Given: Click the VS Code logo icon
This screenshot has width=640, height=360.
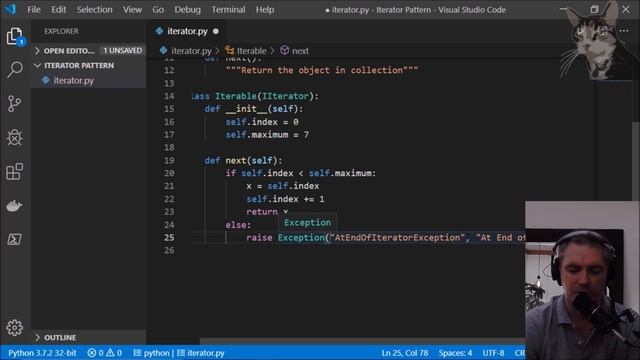Looking at the screenshot, I should (10, 9).
